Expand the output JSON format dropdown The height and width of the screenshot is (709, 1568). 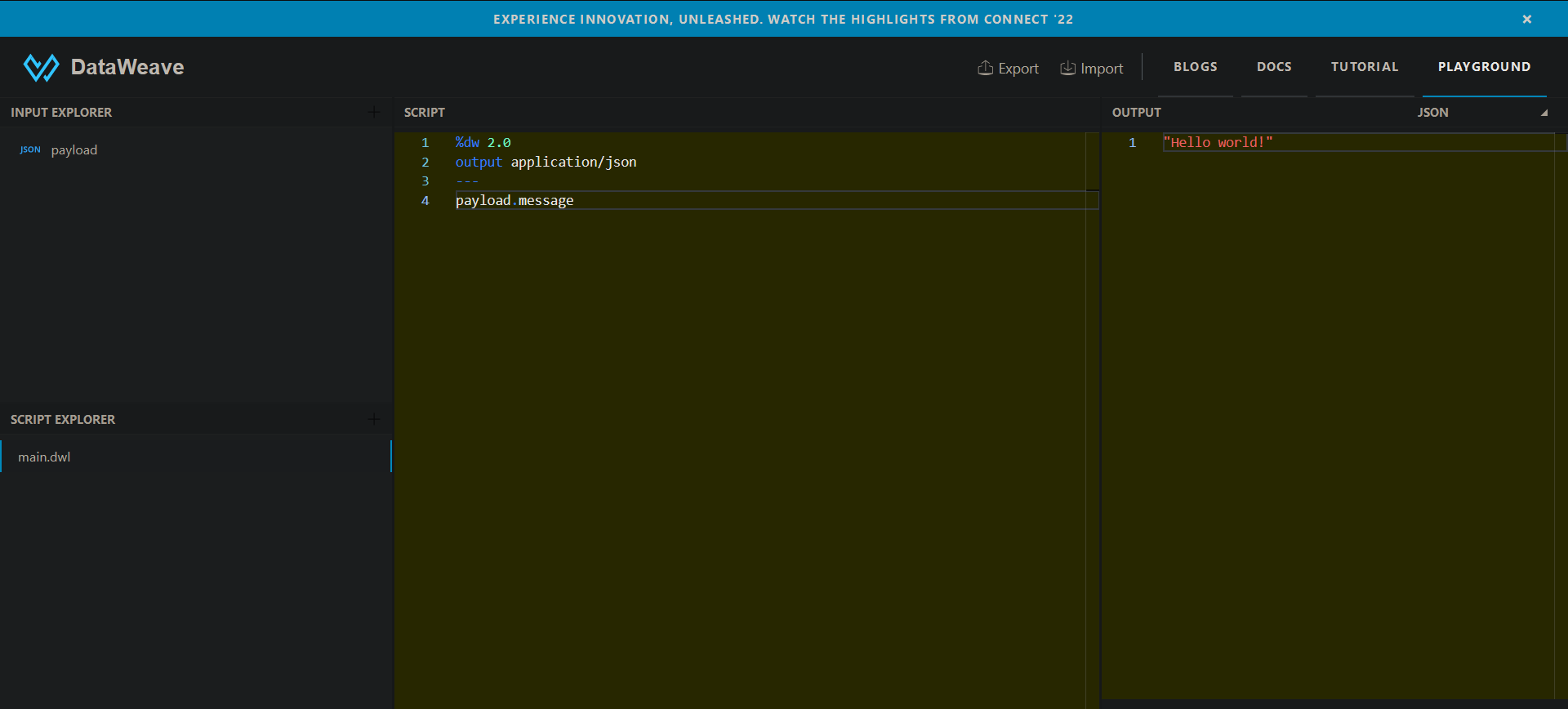point(1481,113)
